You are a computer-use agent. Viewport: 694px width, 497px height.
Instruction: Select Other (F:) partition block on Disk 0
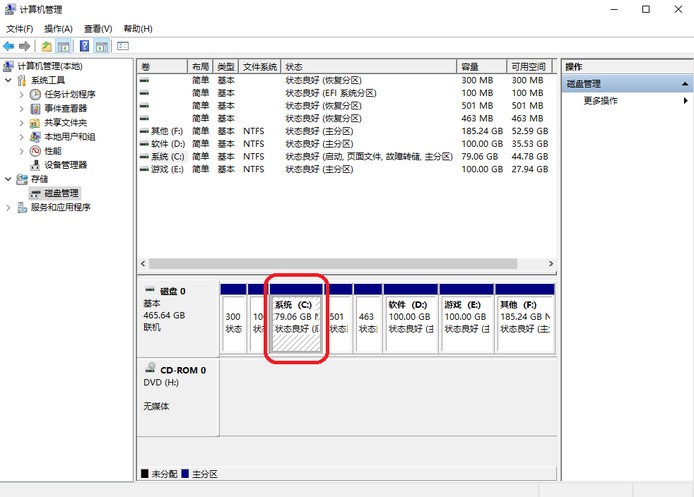tap(525, 319)
